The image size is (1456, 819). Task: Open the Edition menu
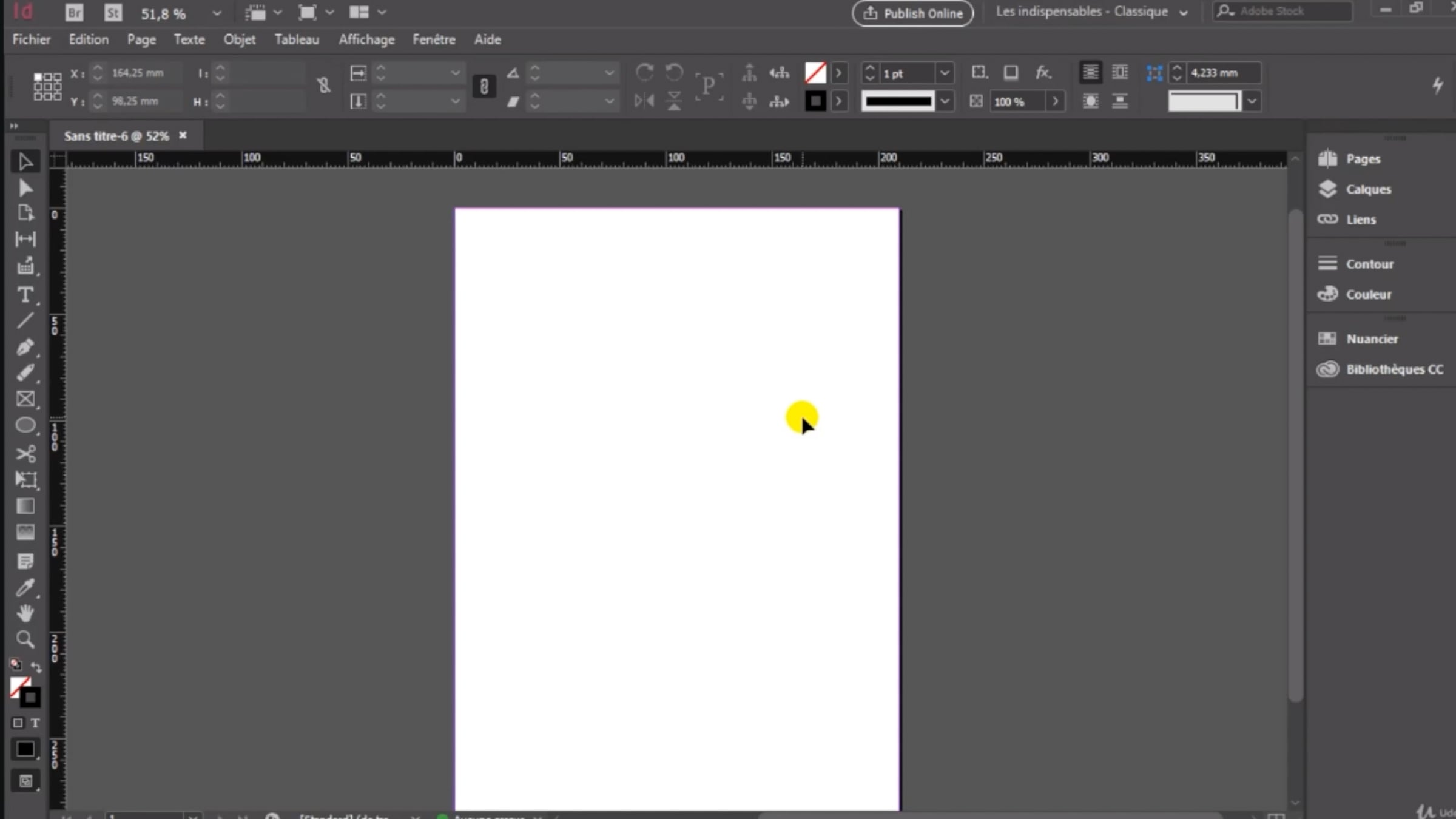(89, 39)
